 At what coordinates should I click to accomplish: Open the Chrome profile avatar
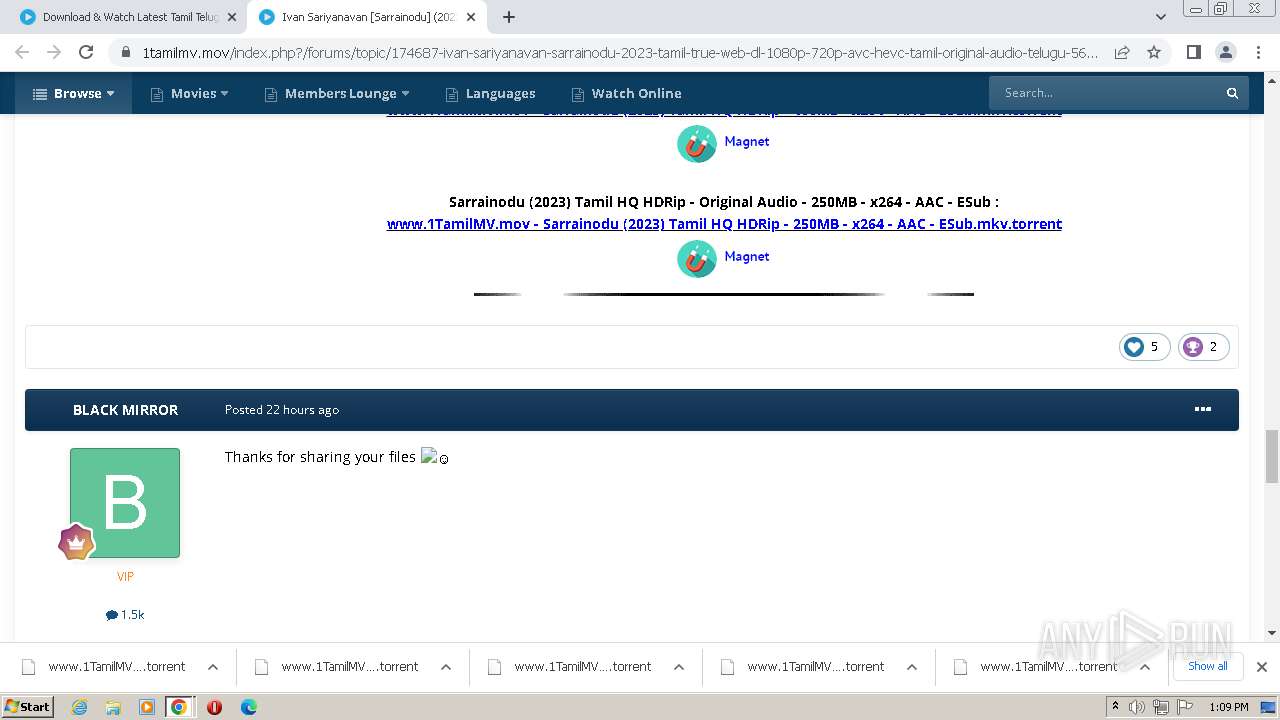click(1225, 52)
